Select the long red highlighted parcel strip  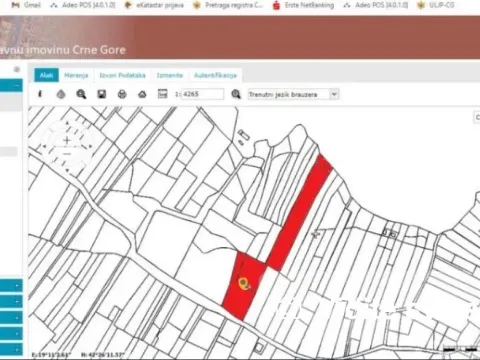[x=300, y=213]
